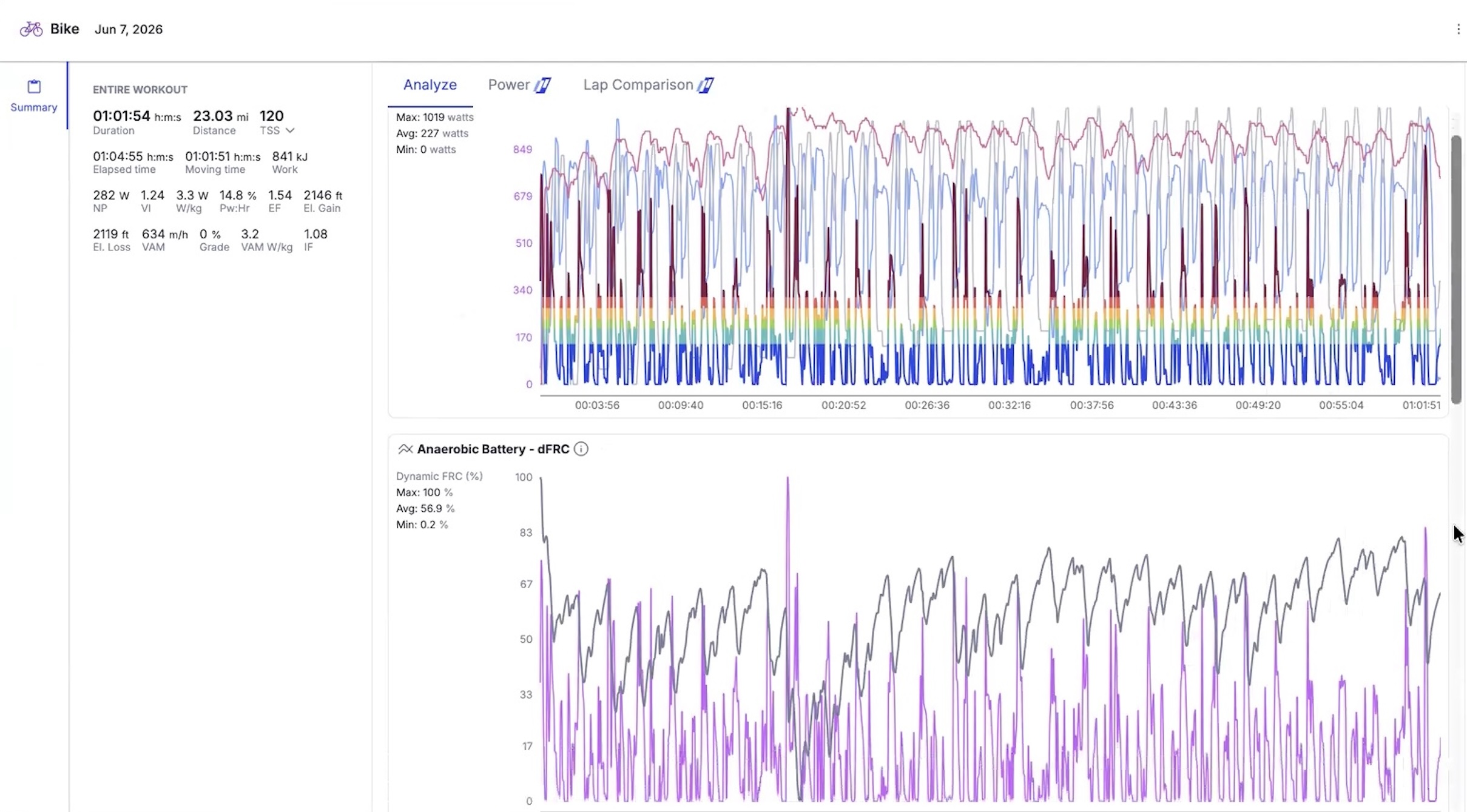Click the Jun 7, 2026 date
The image size is (1467, 812).
coord(129,29)
